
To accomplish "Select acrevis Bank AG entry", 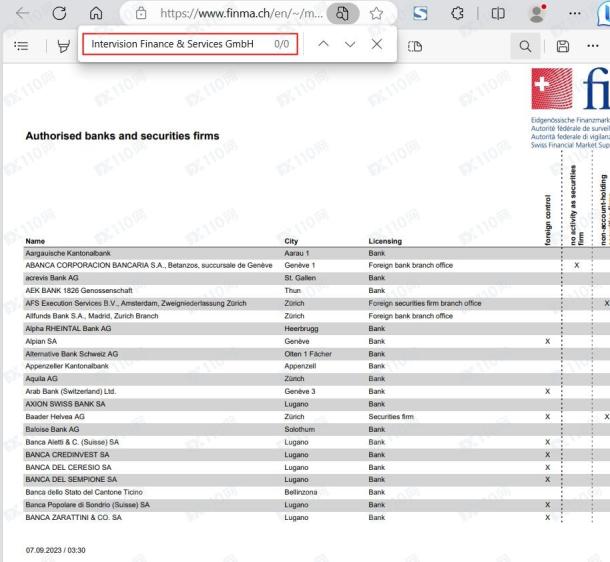I will (x=52, y=278).
